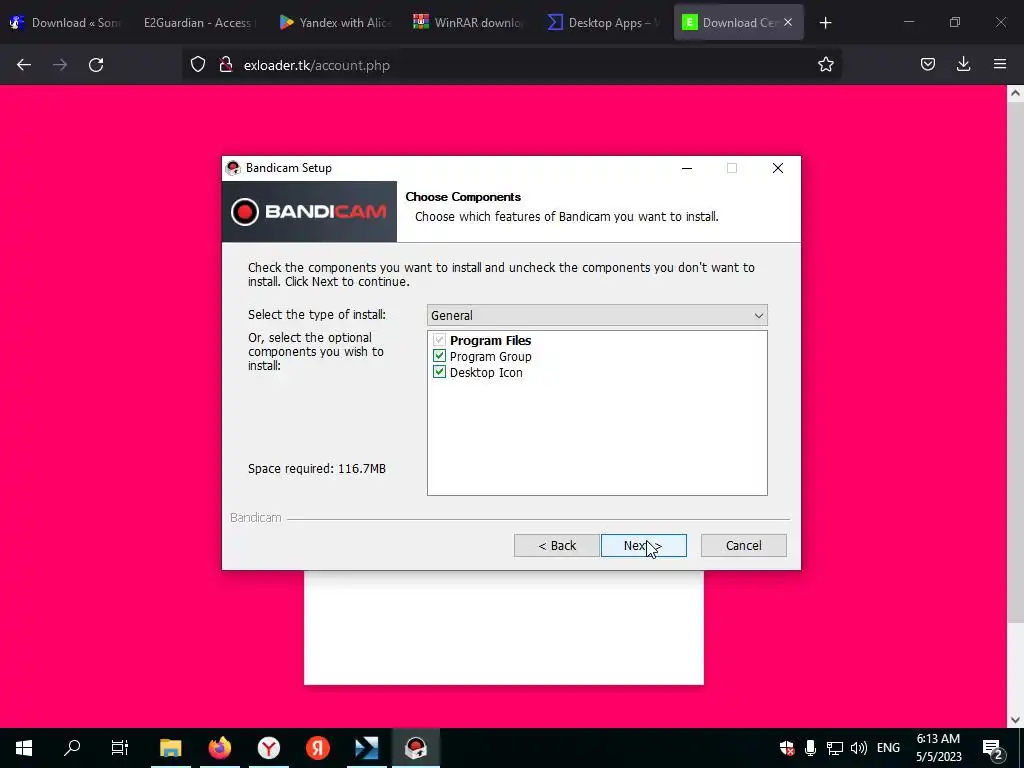Cancel the Bandicam installation
This screenshot has height=768, width=1024.
pyautogui.click(x=743, y=545)
